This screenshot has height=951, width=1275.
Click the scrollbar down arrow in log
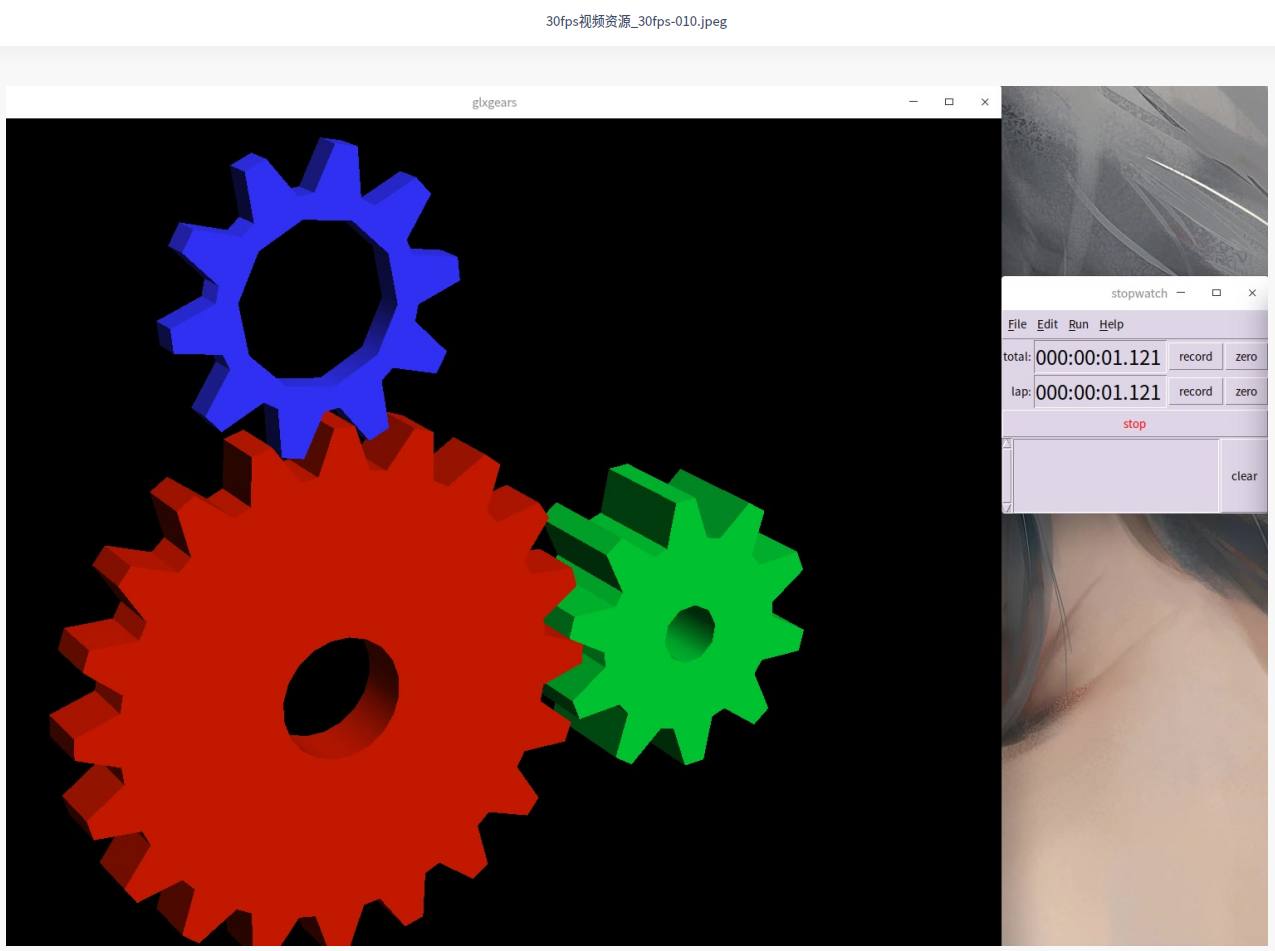tap(1007, 508)
